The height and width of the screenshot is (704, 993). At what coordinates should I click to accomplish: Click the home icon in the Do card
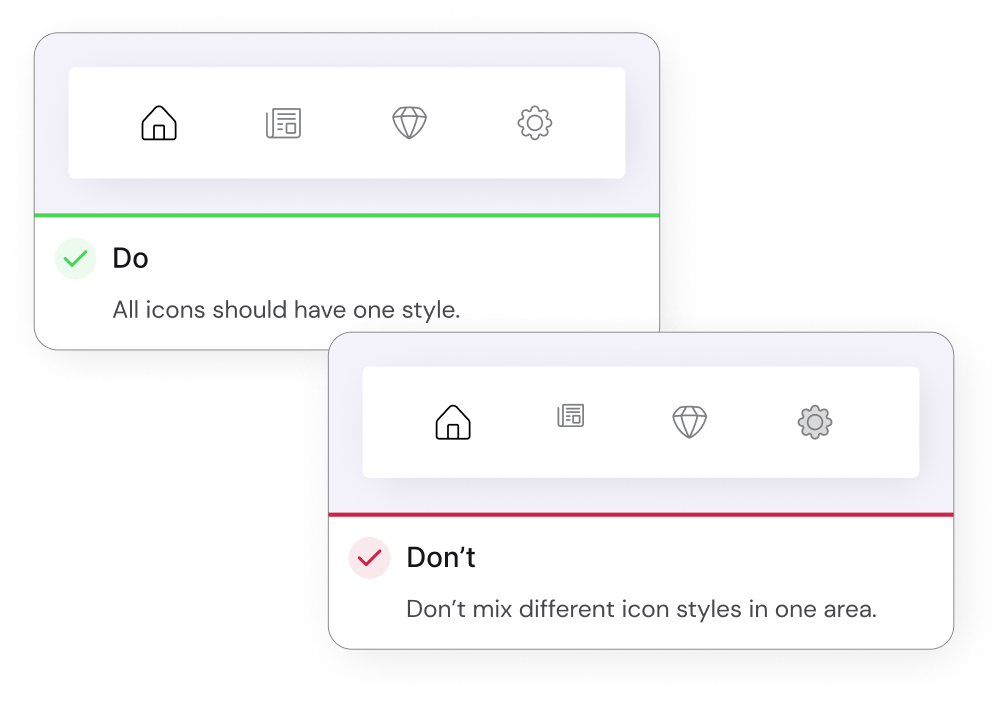point(159,123)
